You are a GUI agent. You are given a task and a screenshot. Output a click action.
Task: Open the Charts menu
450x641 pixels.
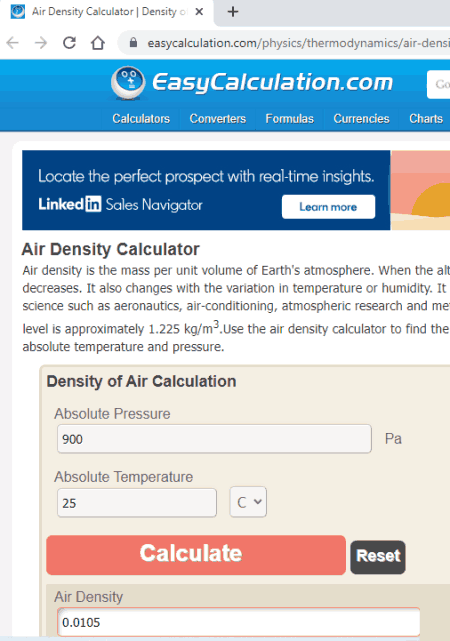425,119
